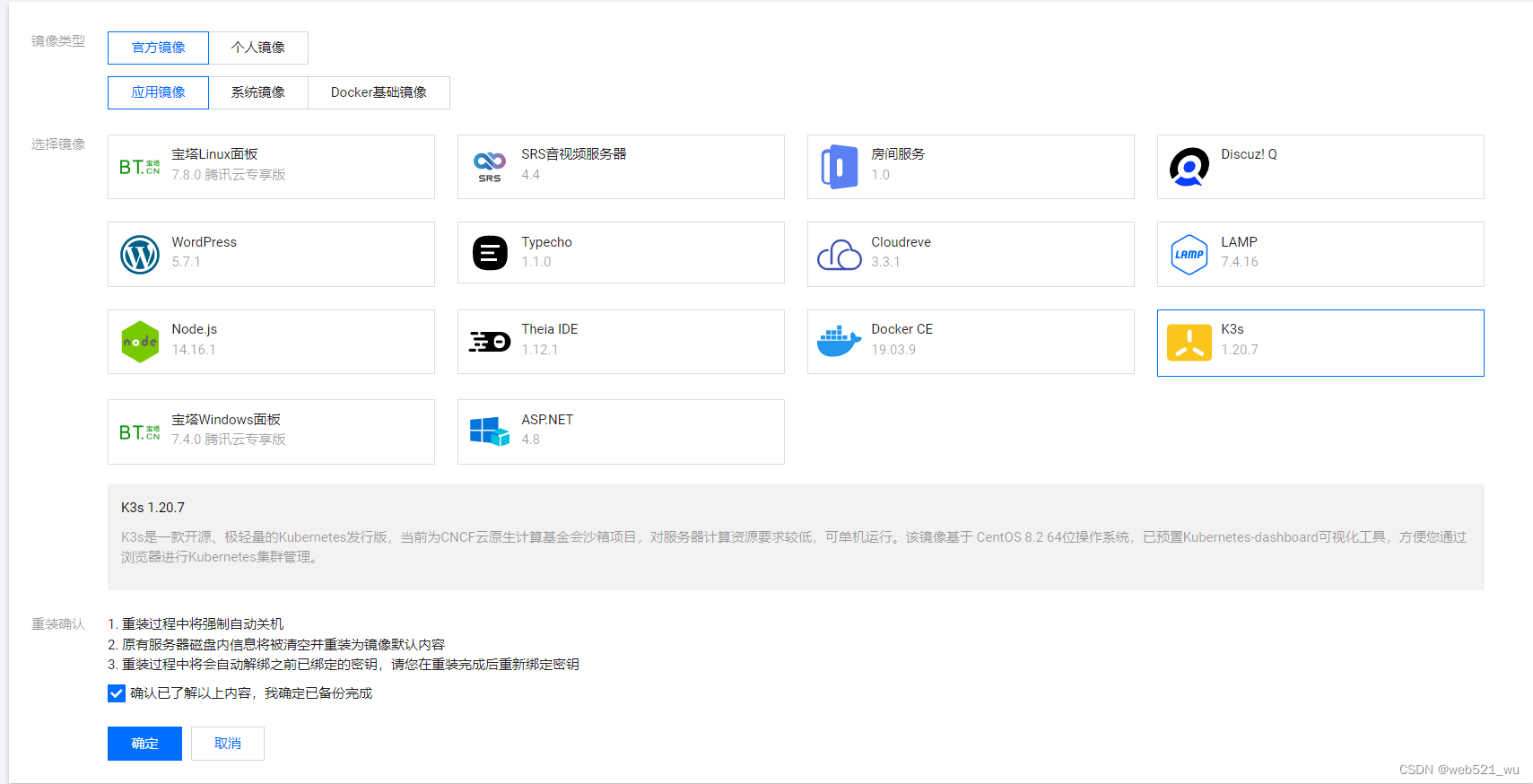Image resolution: width=1533 pixels, height=784 pixels.
Task: Click the 'Typecho' title text
Action: tap(546, 242)
